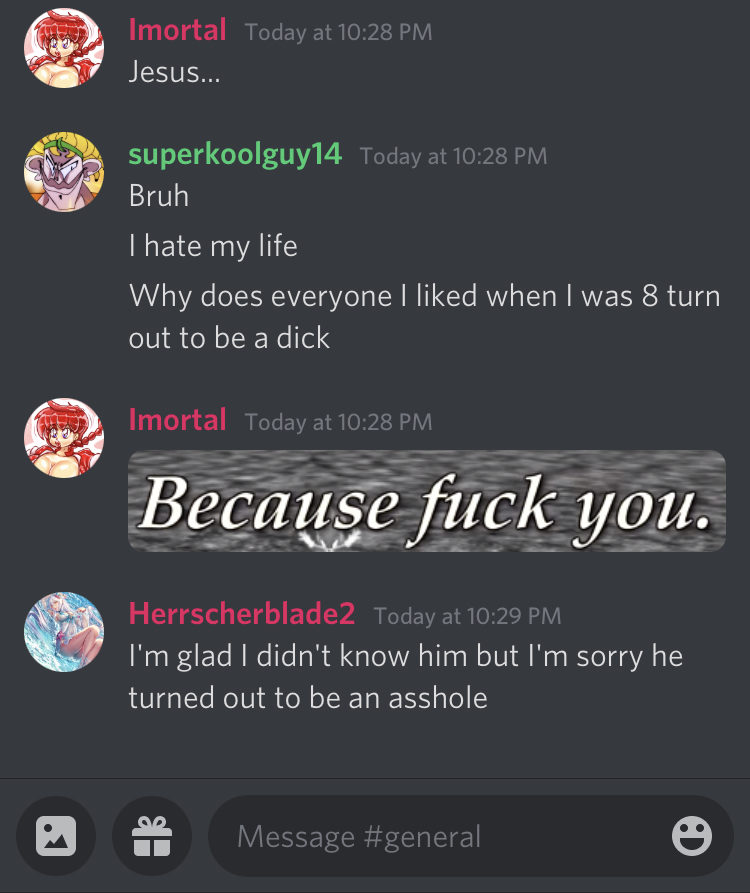The height and width of the screenshot is (893, 750).
Task: Select Herrscherblade2's "I'm glad I didn't know him" message
Action: (x=406, y=677)
